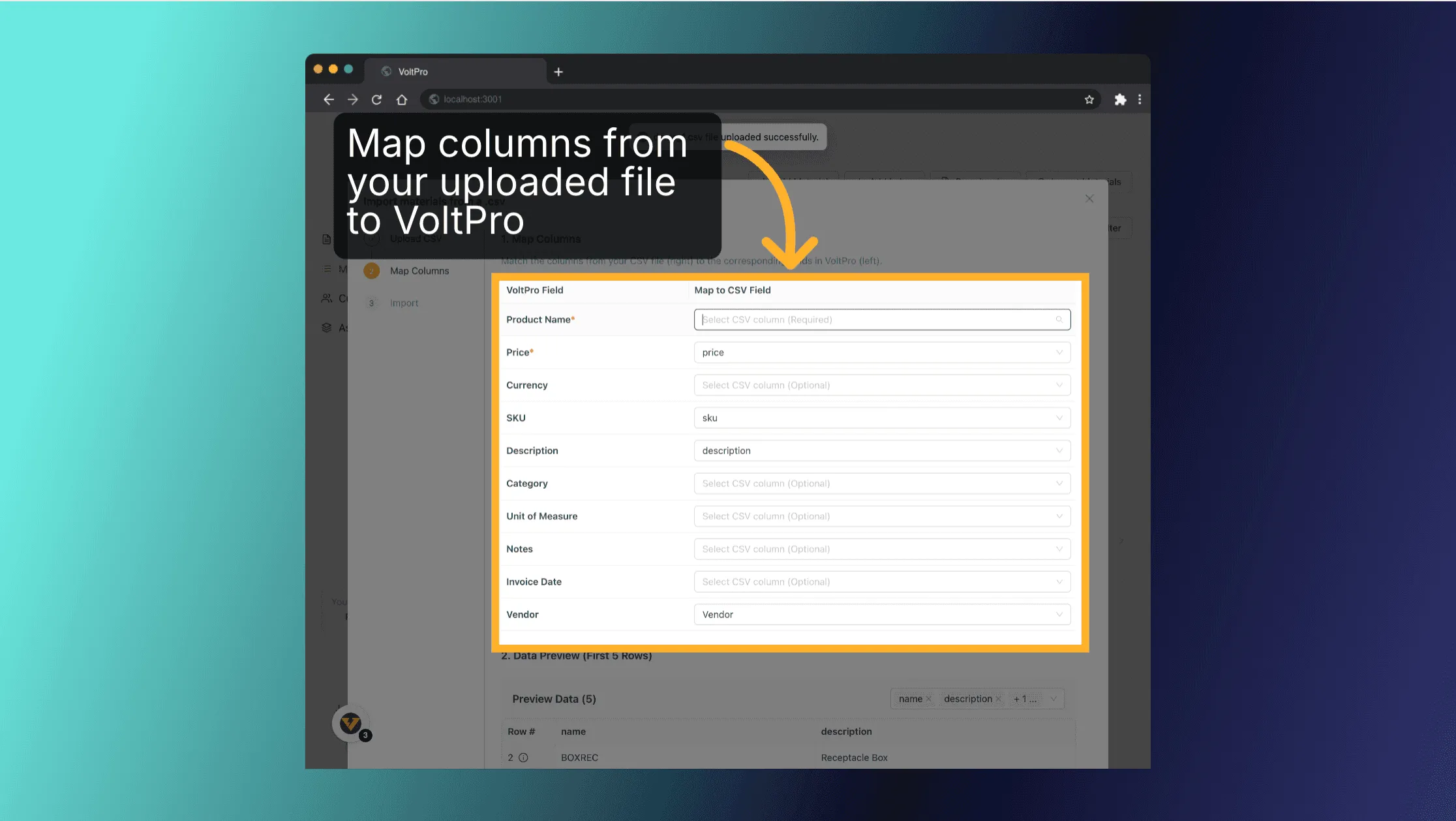Remove the name tag from Preview Data filter
1456x821 pixels.
[x=929, y=699]
